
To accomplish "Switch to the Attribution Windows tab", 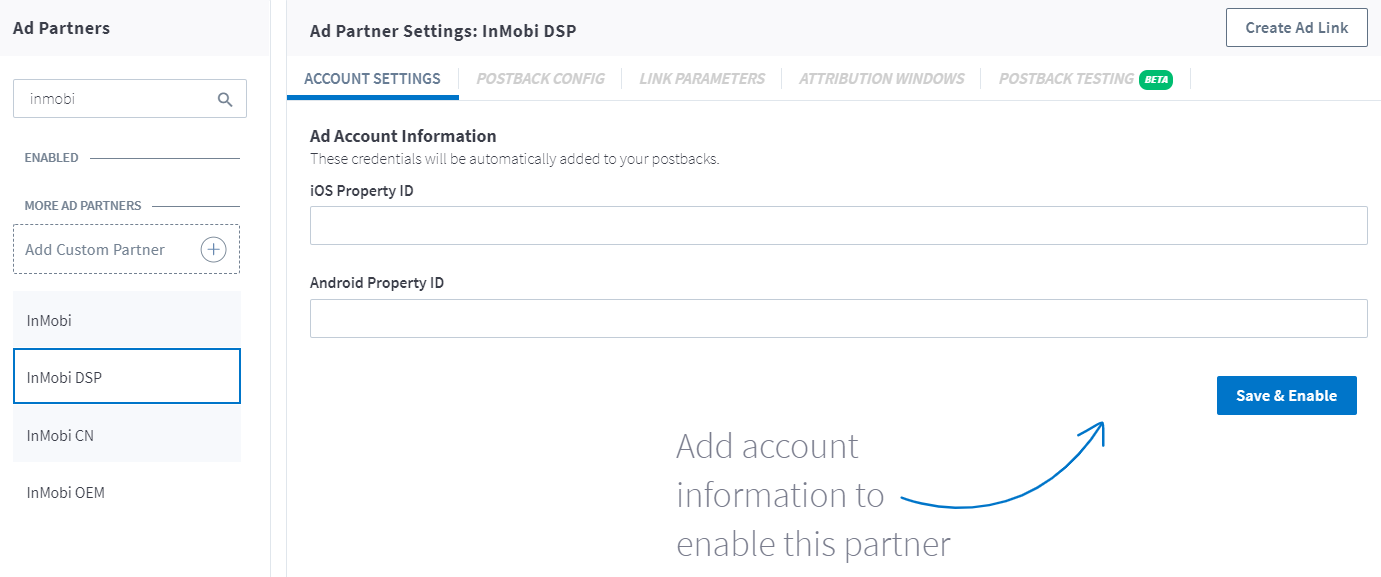I will coord(882,79).
